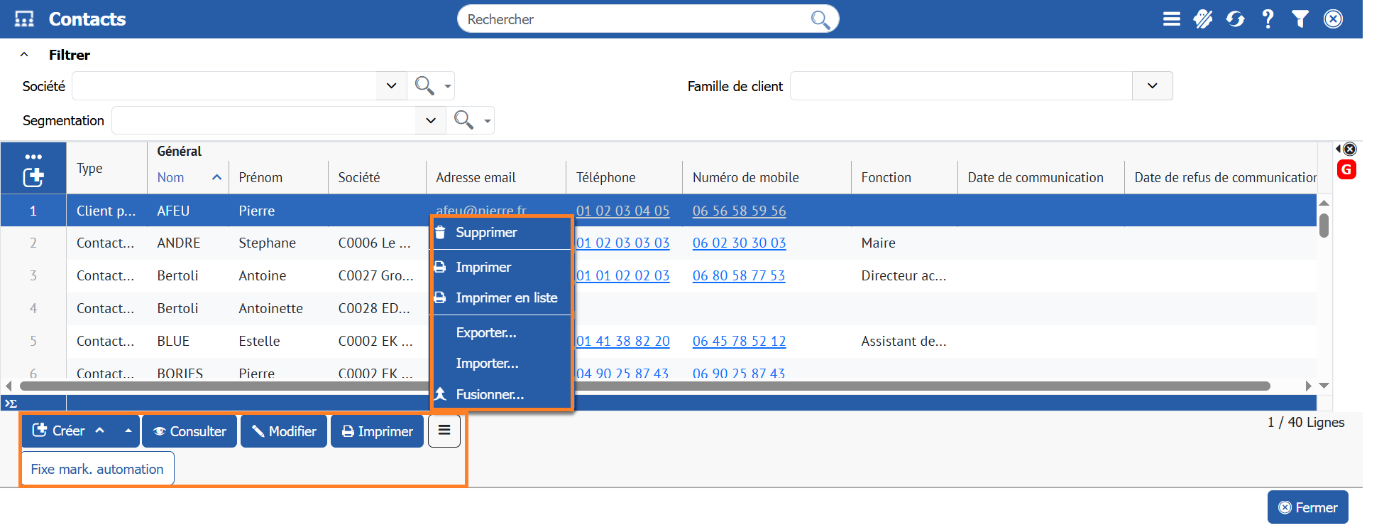Click the magnifier icon next to Société field

coord(425,86)
